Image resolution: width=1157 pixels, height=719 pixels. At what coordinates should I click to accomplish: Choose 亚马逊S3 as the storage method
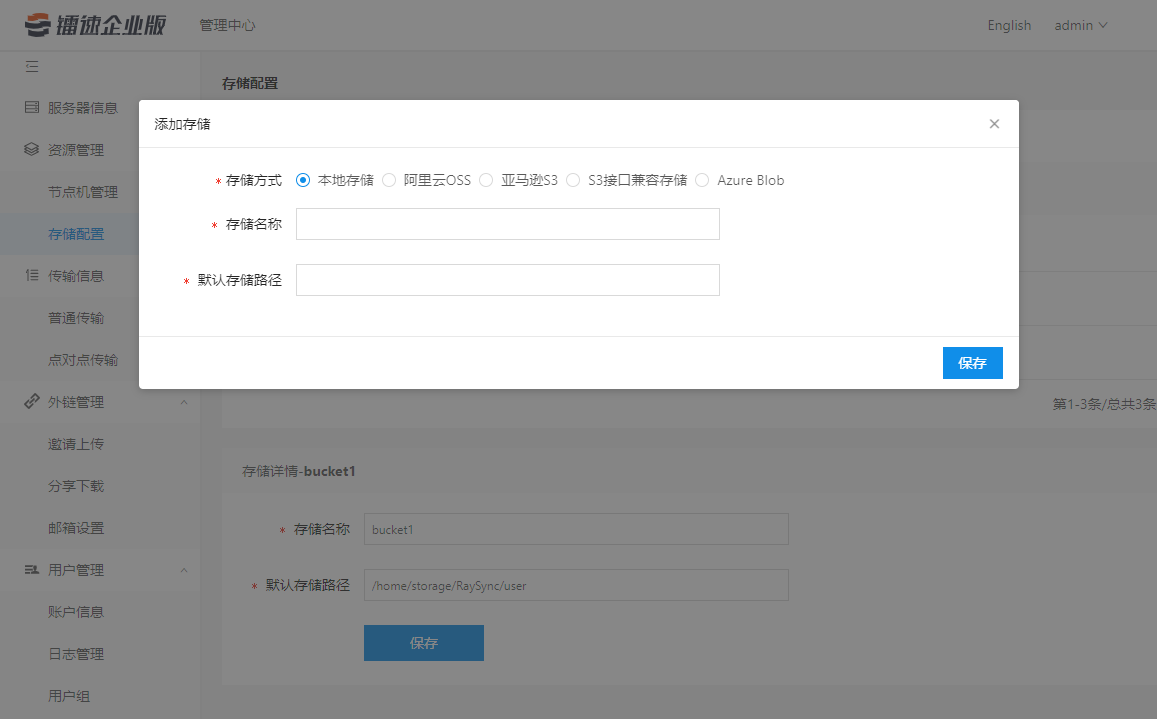[485, 180]
